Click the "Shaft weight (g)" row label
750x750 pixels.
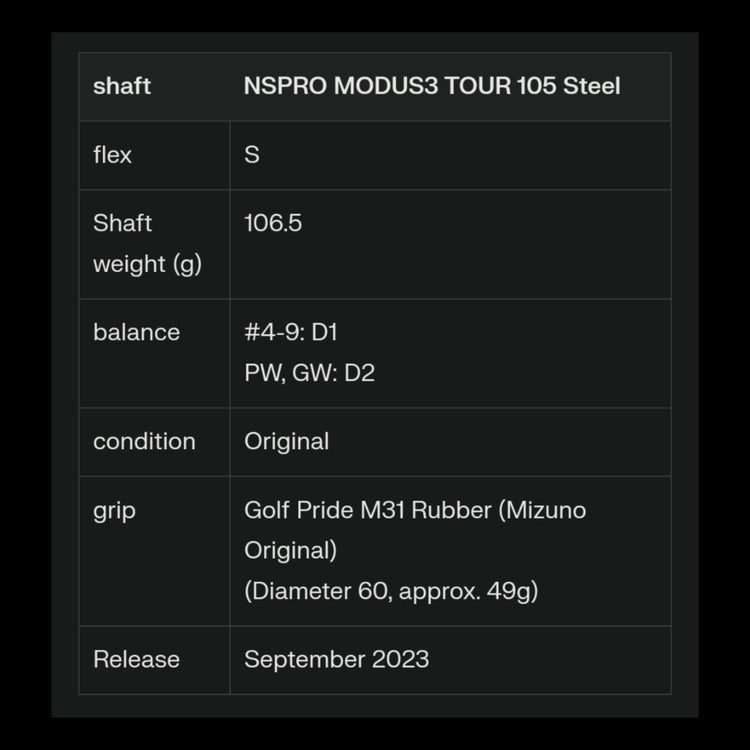(x=147, y=243)
